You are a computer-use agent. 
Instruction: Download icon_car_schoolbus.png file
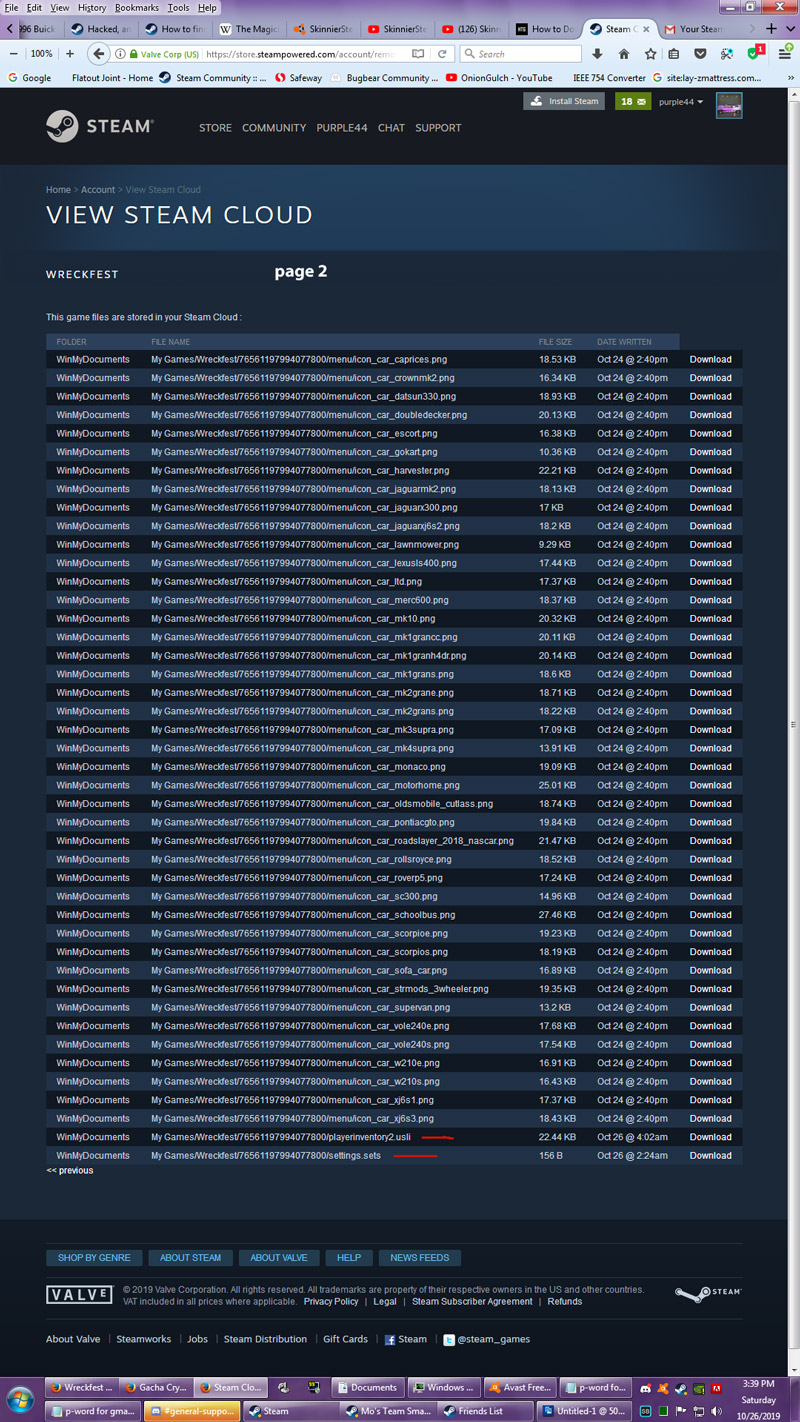[x=710, y=915]
